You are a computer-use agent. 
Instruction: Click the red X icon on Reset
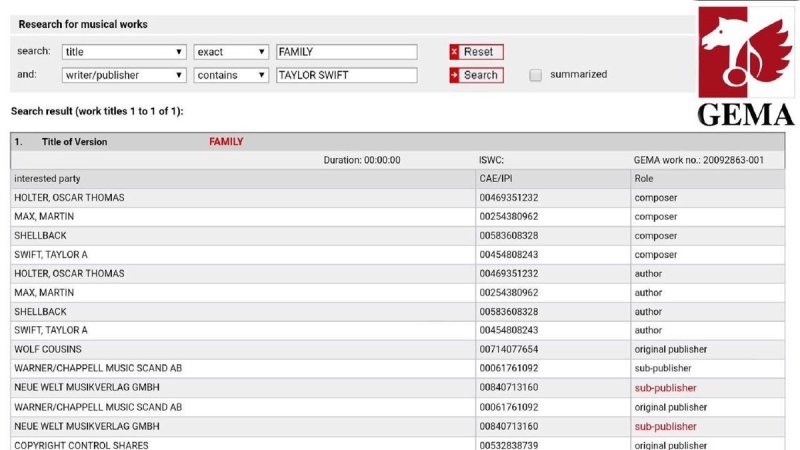(455, 52)
